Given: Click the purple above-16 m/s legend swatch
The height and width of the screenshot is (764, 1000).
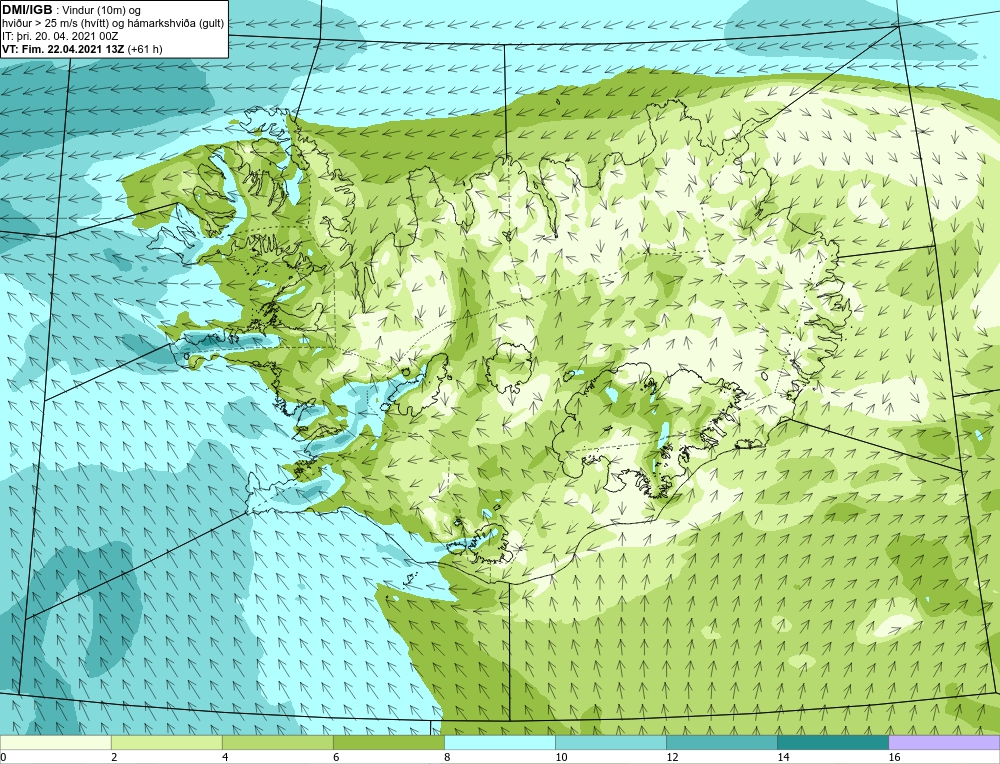Looking at the screenshot, I should pos(944,742).
